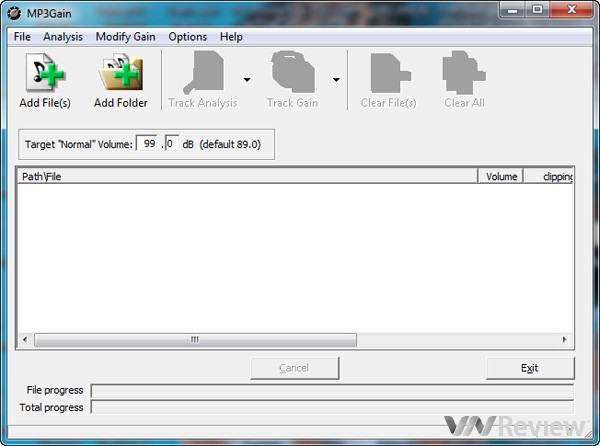
Task: Open the Analysis menu
Action: point(63,37)
